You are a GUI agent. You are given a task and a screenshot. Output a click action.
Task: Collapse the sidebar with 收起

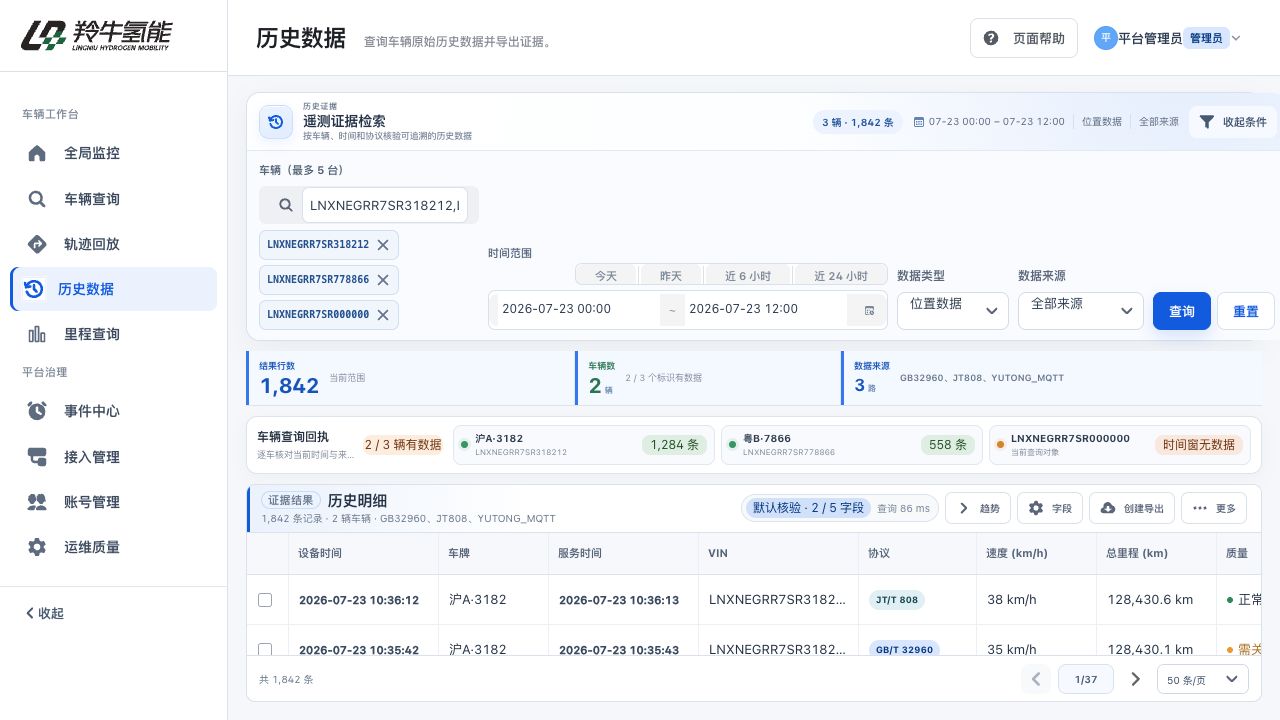point(45,613)
